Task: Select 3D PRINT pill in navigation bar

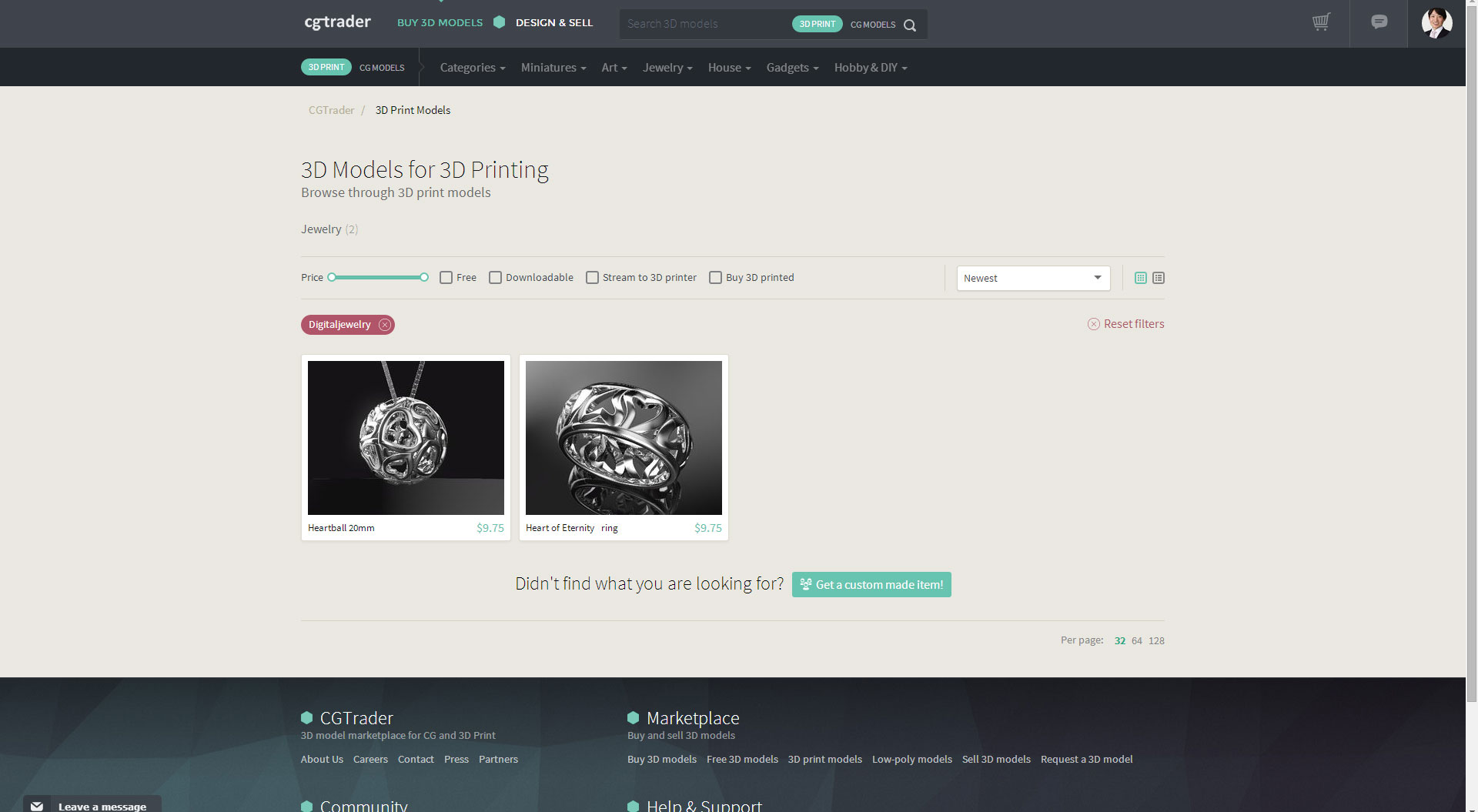Action: (x=326, y=67)
